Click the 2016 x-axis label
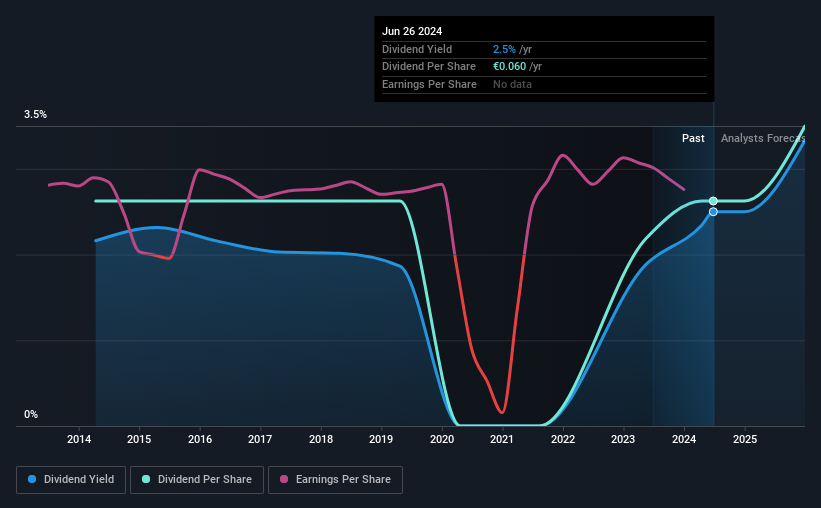 [200, 439]
